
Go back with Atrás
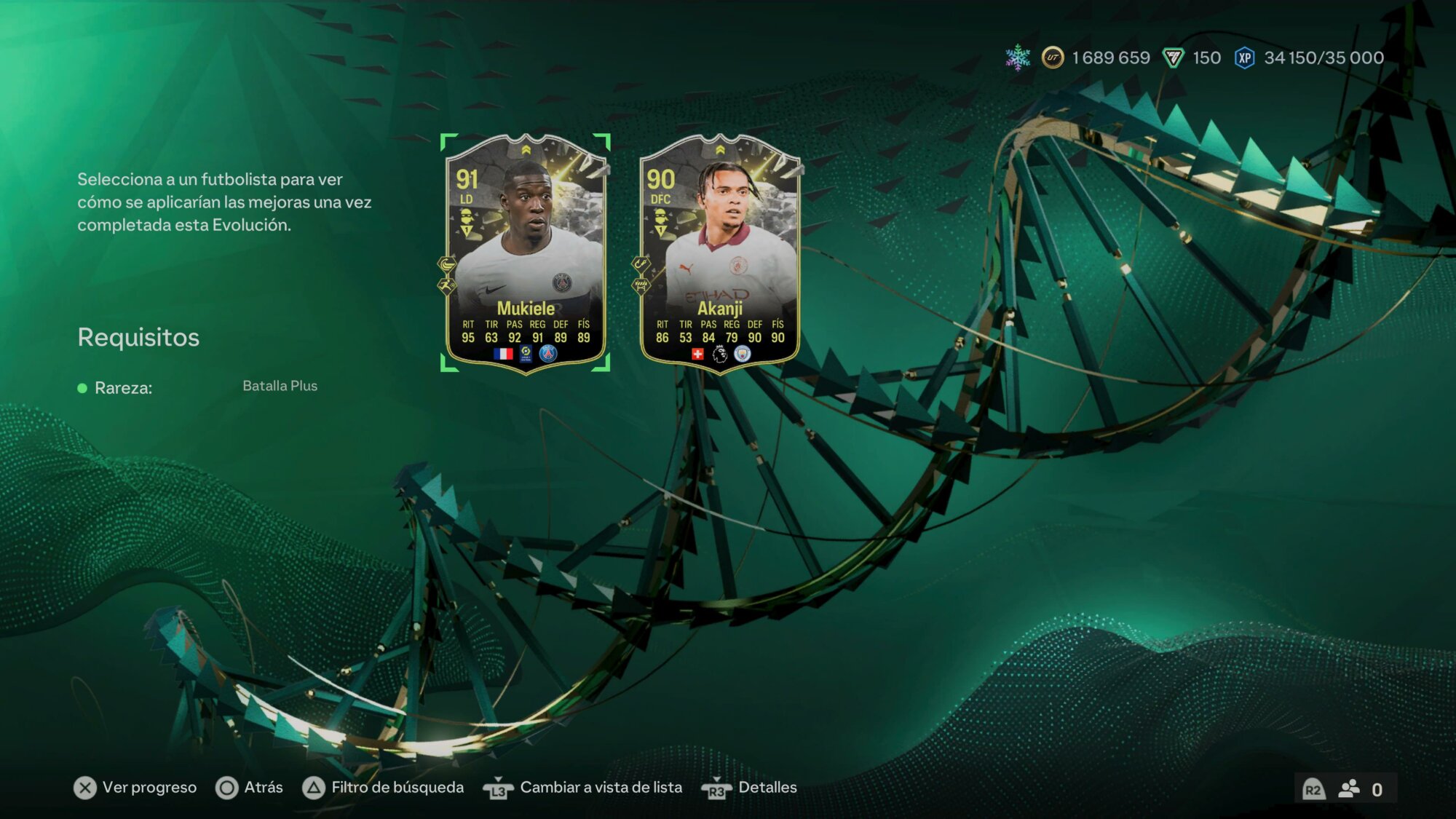(264, 788)
